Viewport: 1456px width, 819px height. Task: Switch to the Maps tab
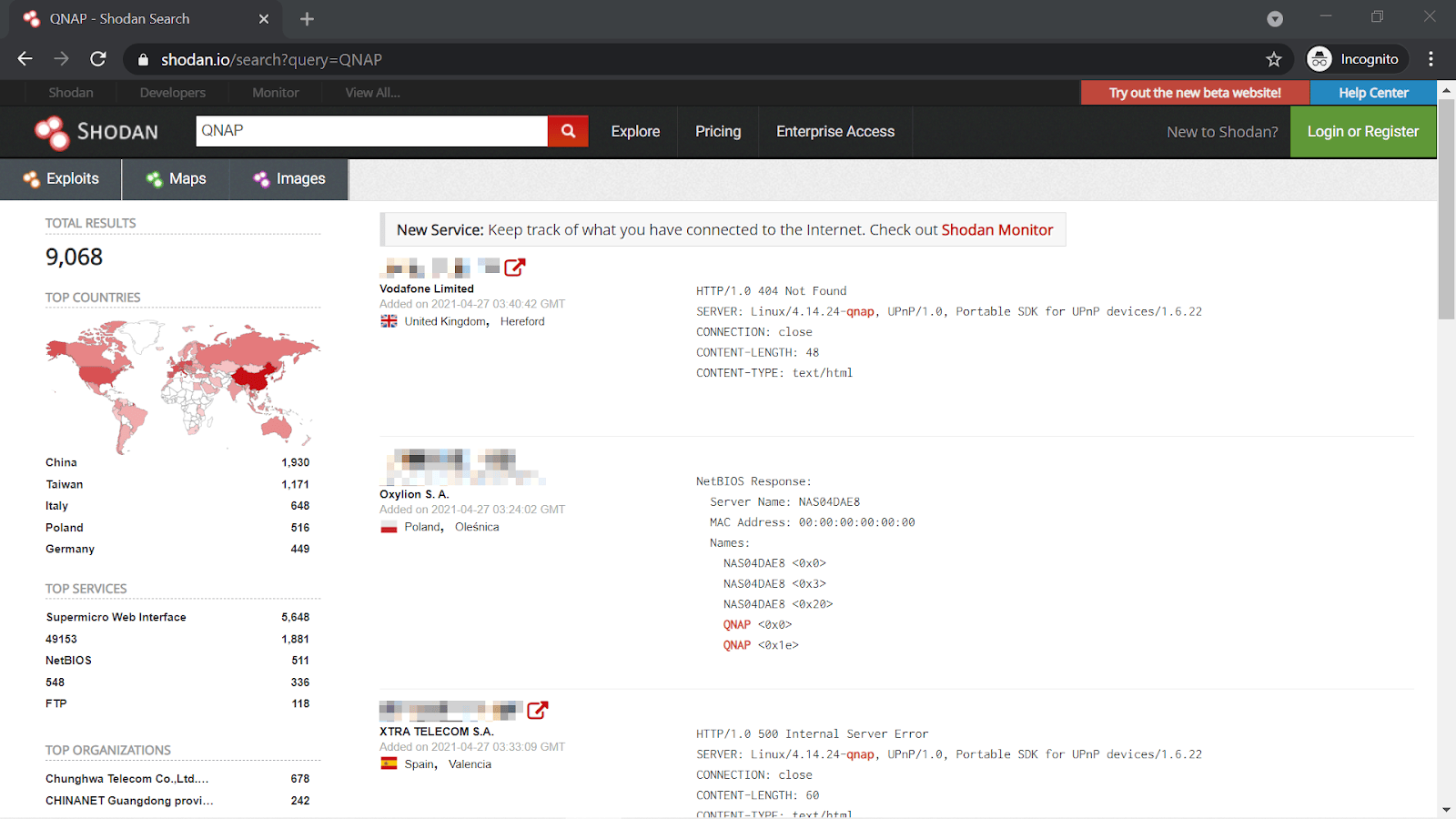(176, 179)
